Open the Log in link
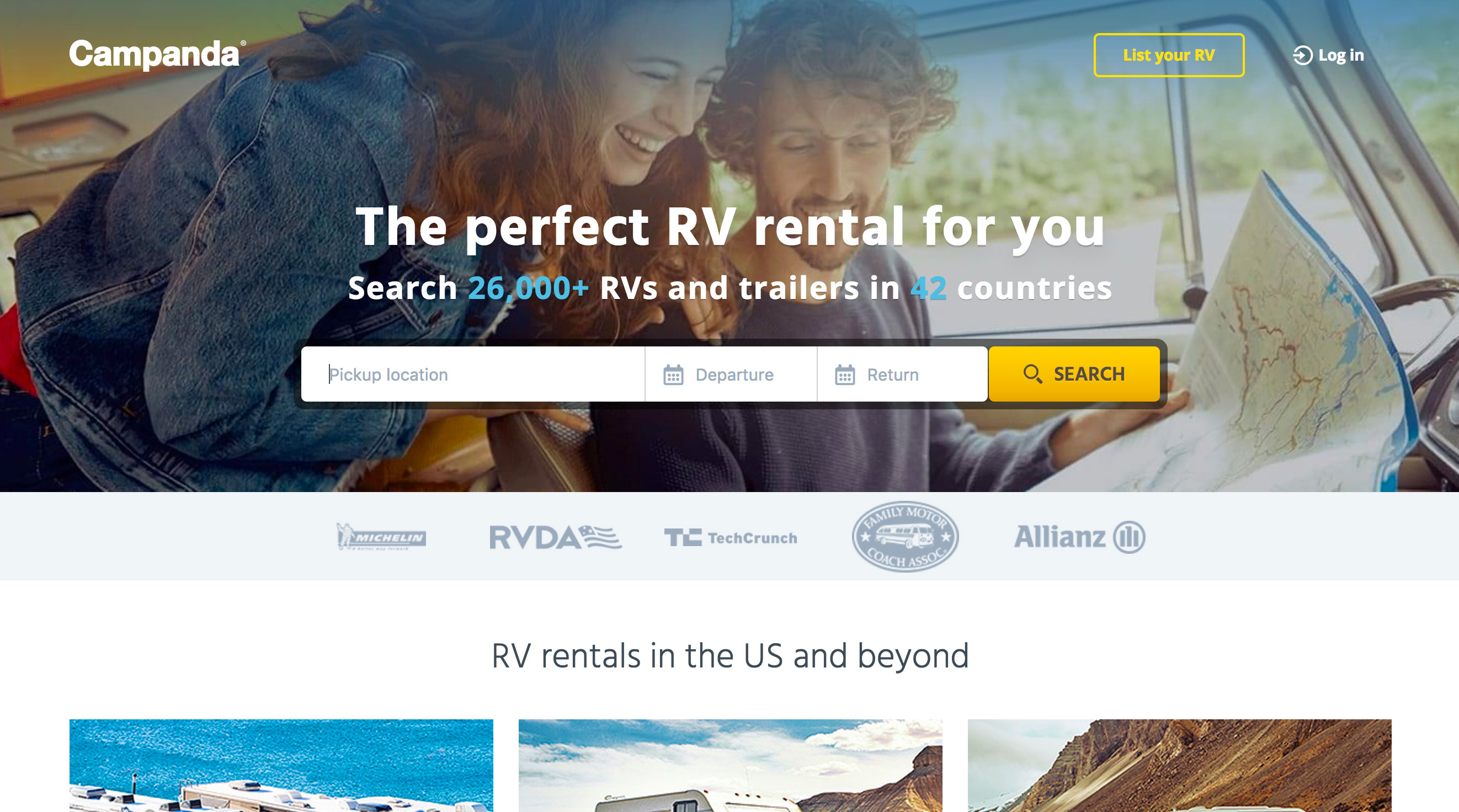This screenshot has height=812, width=1459. pyautogui.click(x=1328, y=56)
